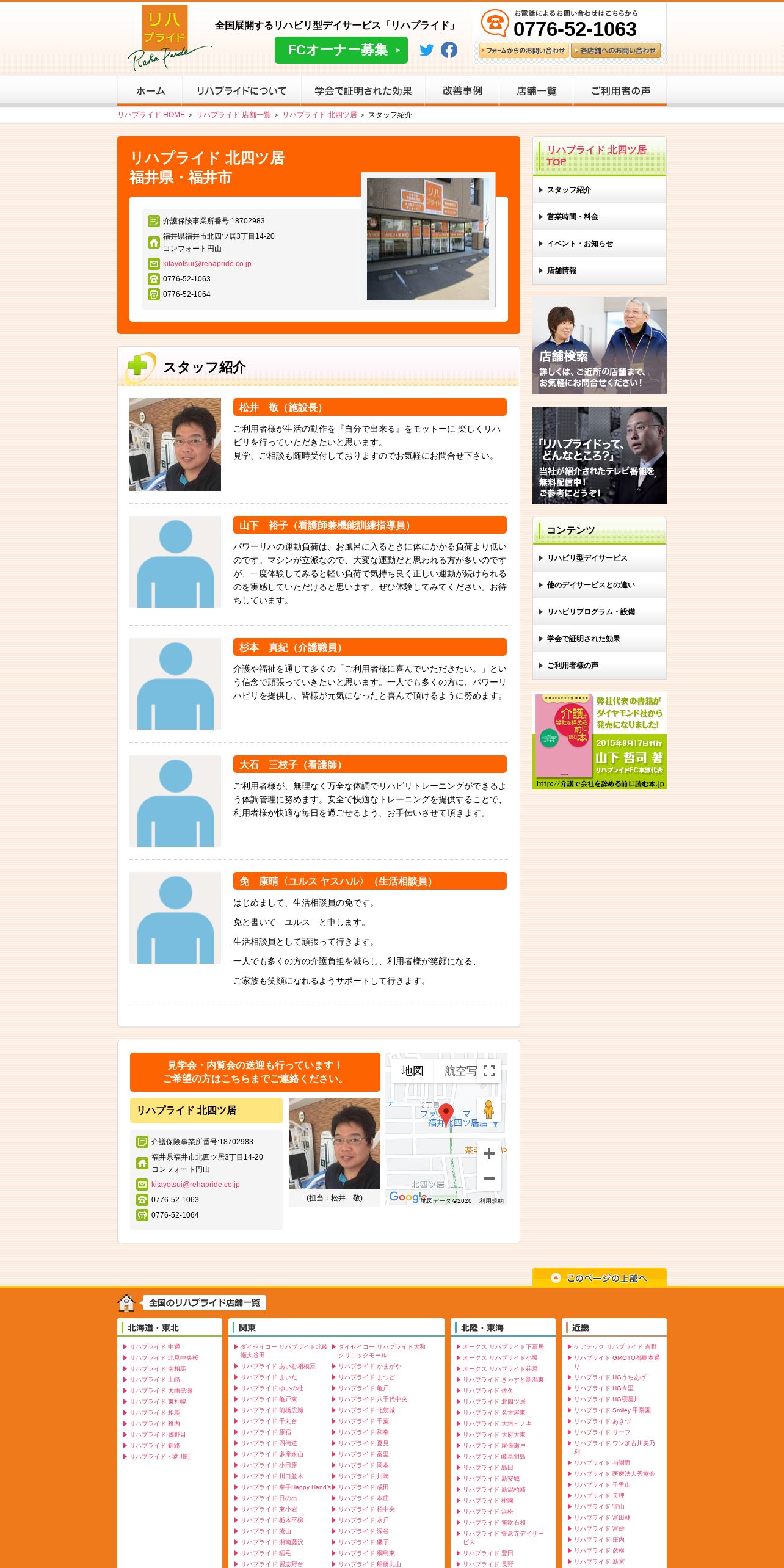This screenshot has height=1568, width=784.
Task: Expand the 学会で証明された効果 sidebar contents item
Action: click(599, 639)
